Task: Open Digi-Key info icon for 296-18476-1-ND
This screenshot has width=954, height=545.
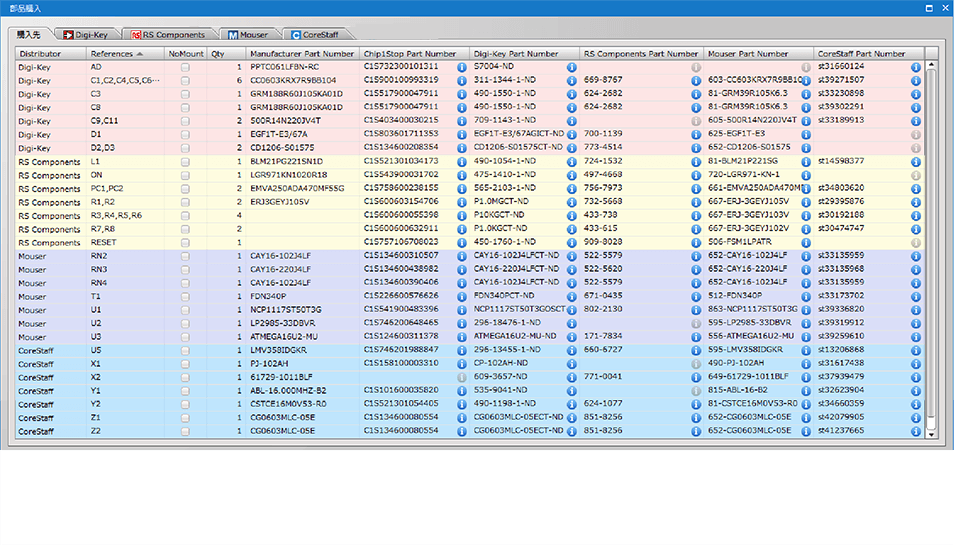Action: (572, 324)
